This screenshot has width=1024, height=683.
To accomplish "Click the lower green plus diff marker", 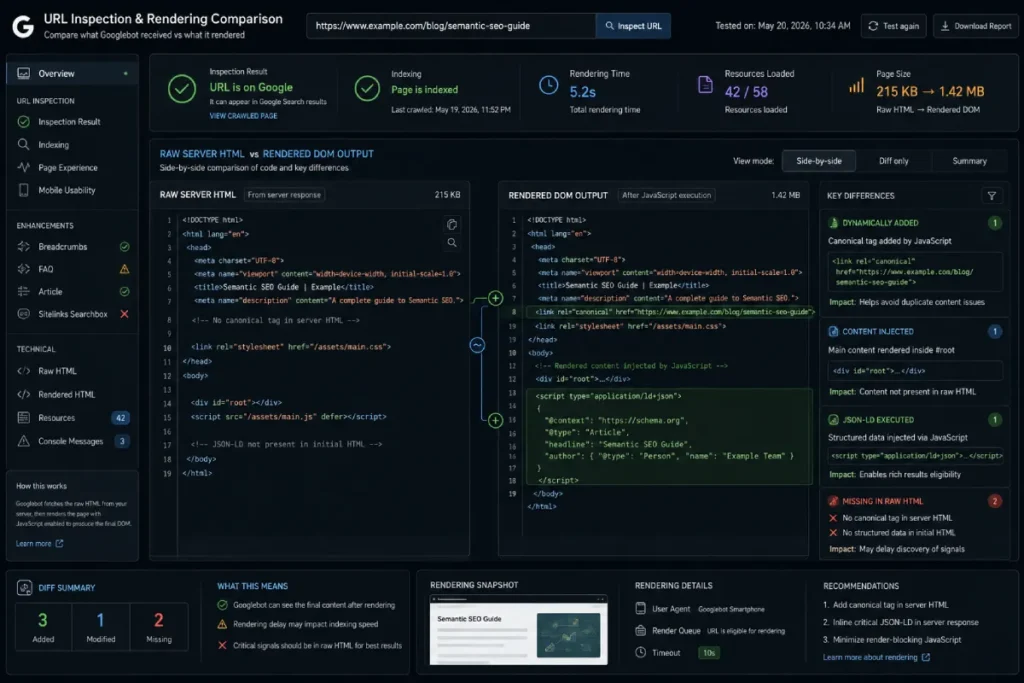I will pos(496,421).
